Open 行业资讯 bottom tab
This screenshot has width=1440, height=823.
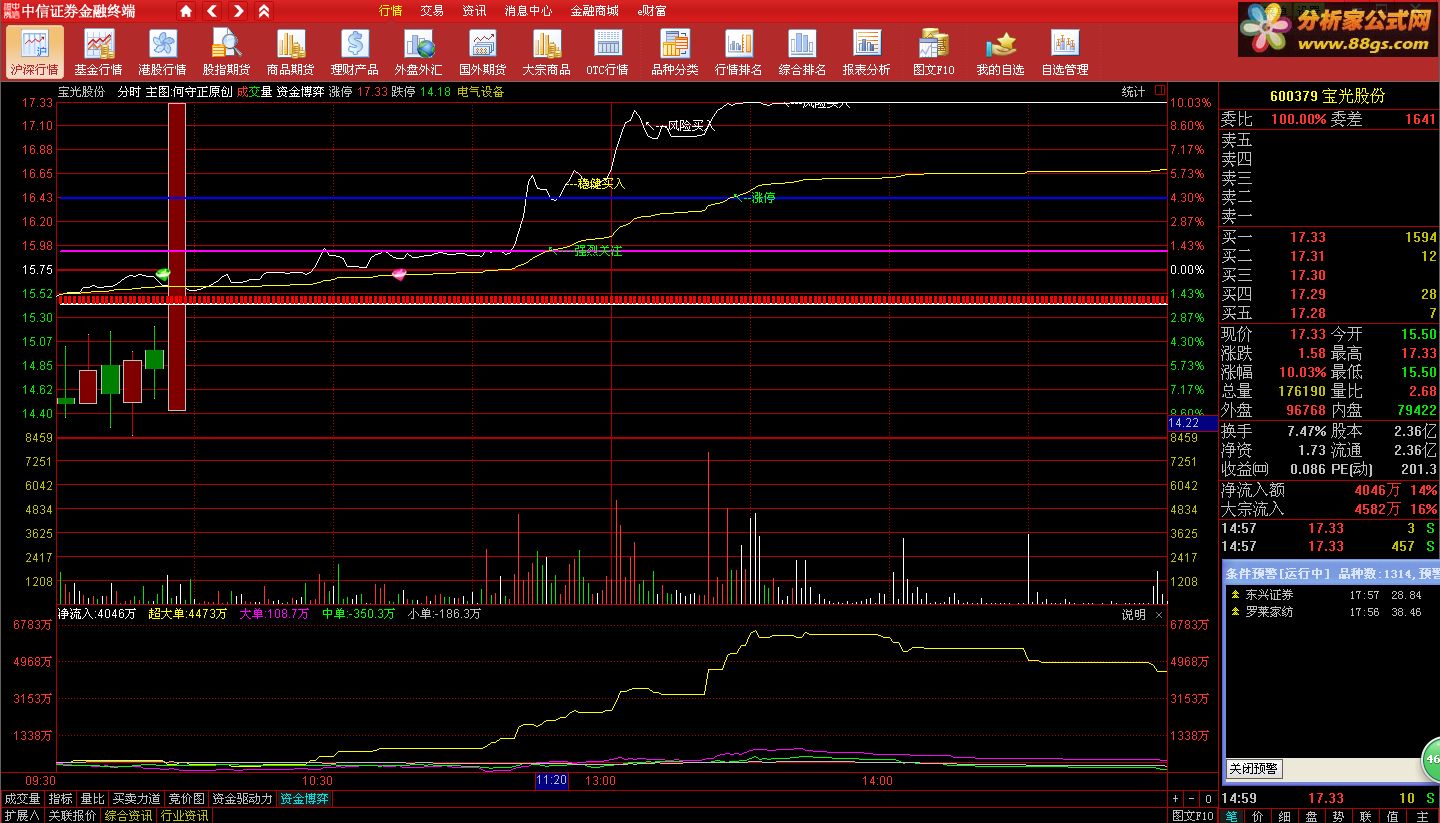185,815
